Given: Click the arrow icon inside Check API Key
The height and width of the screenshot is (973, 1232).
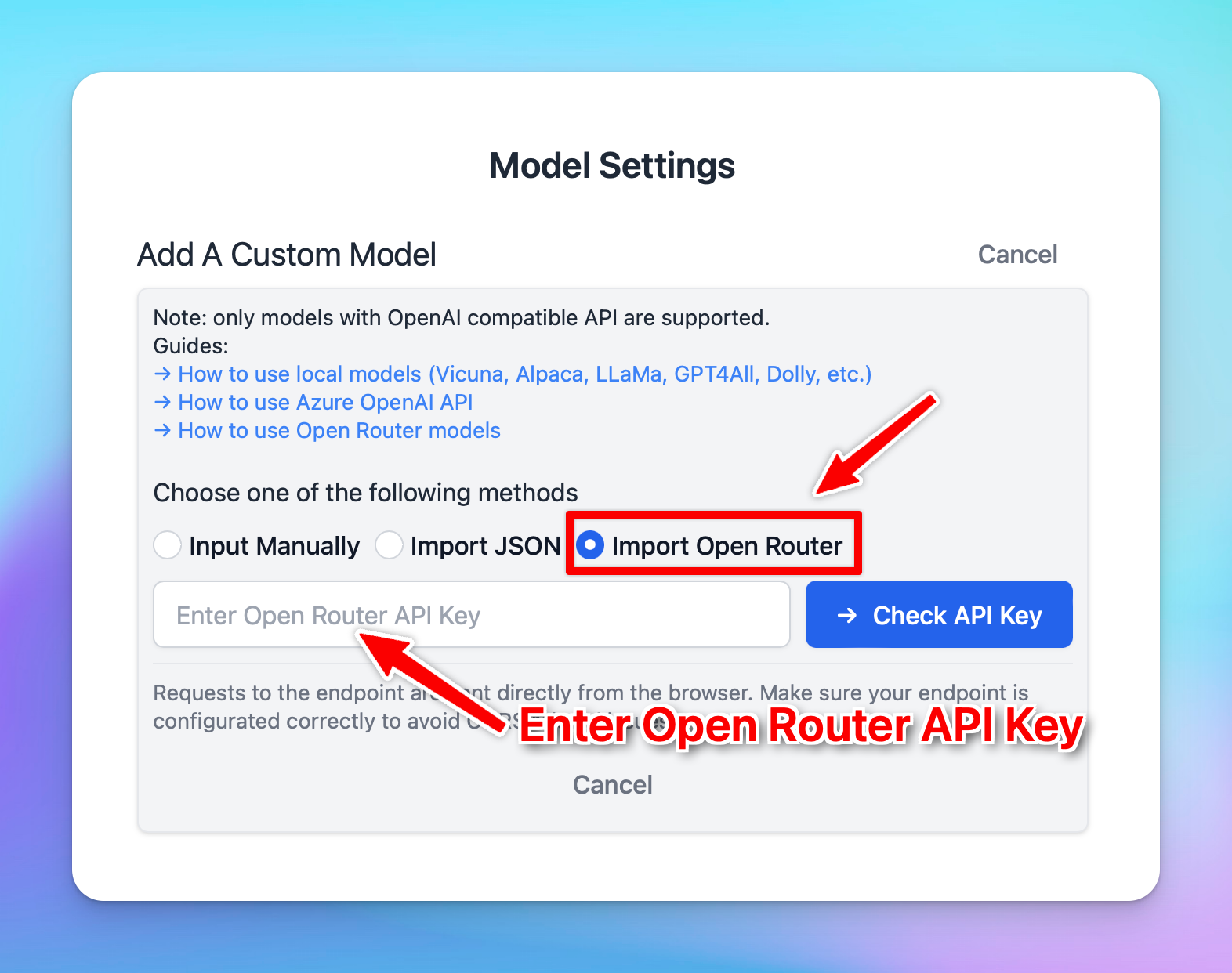Looking at the screenshot, I should (x=847, y=616).
